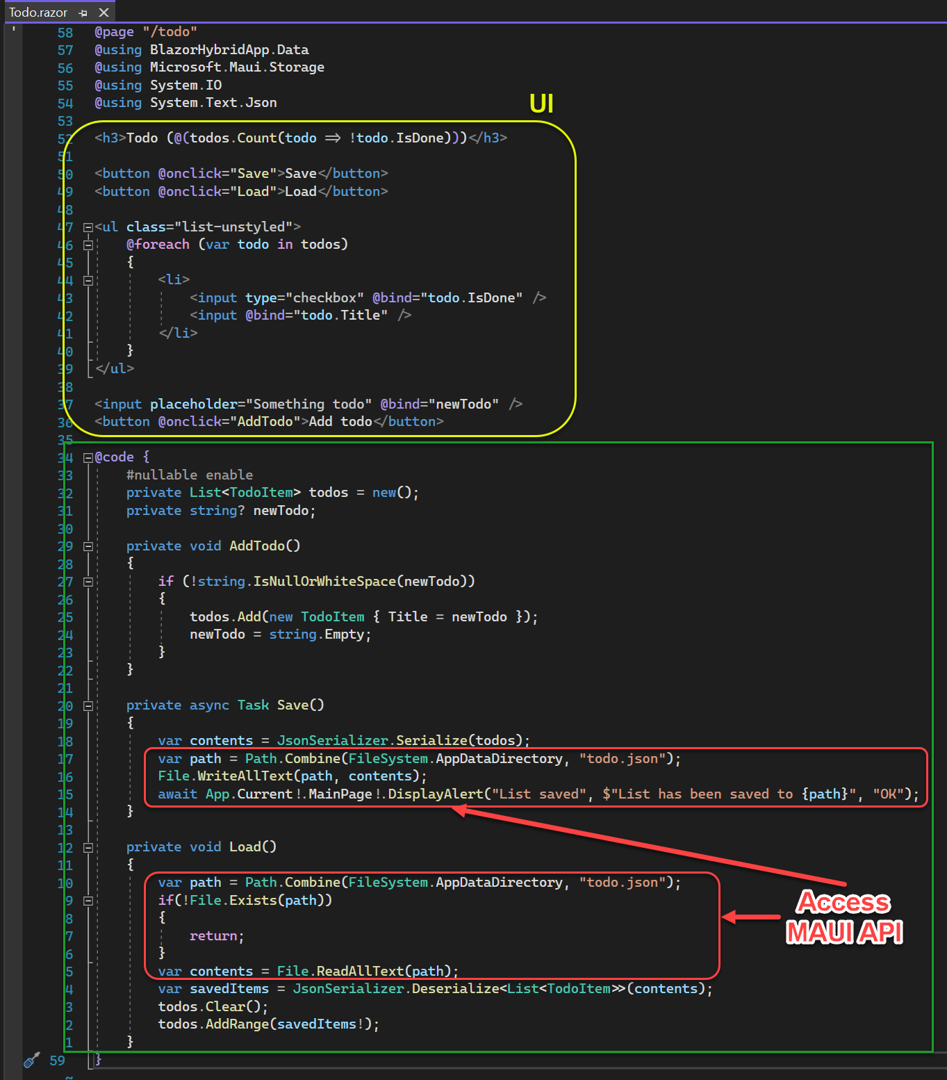Fold the IsNullOrWhiteSpace if block
947x1080 pixels.
coord(88,581)
